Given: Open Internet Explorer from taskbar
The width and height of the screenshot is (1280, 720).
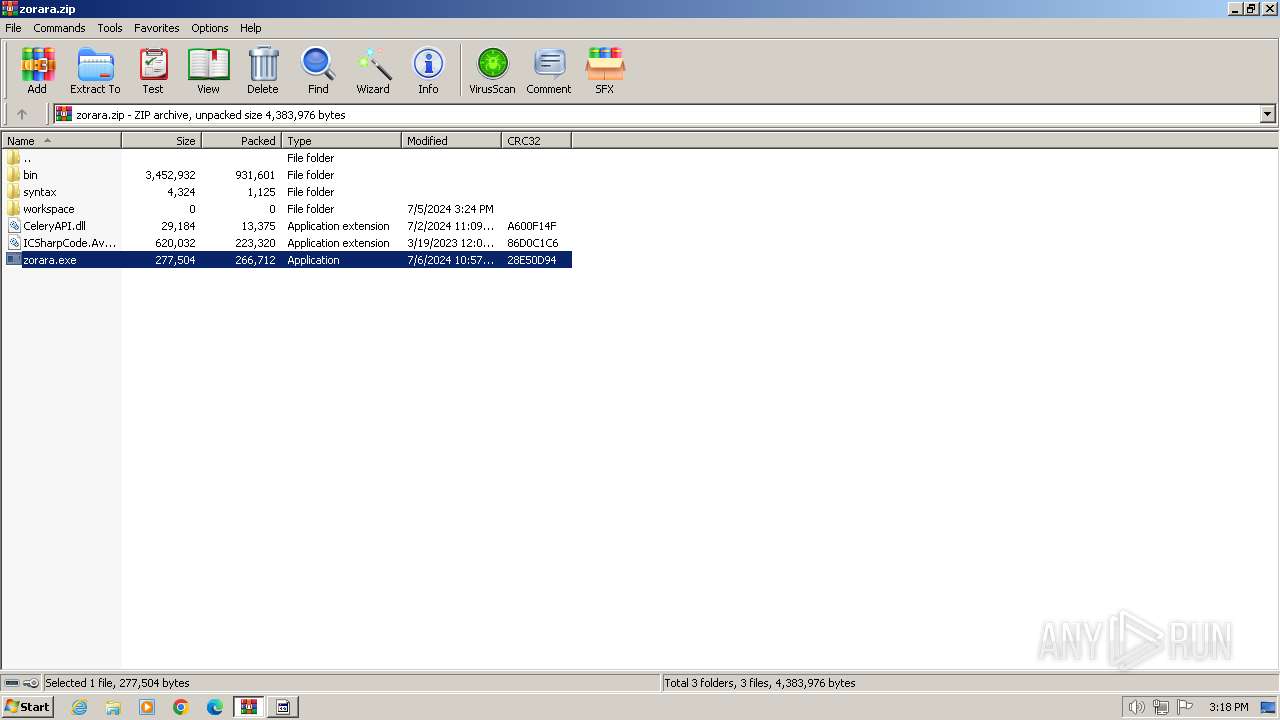Looking at the screenshot, I should click(x=79, y=707).
